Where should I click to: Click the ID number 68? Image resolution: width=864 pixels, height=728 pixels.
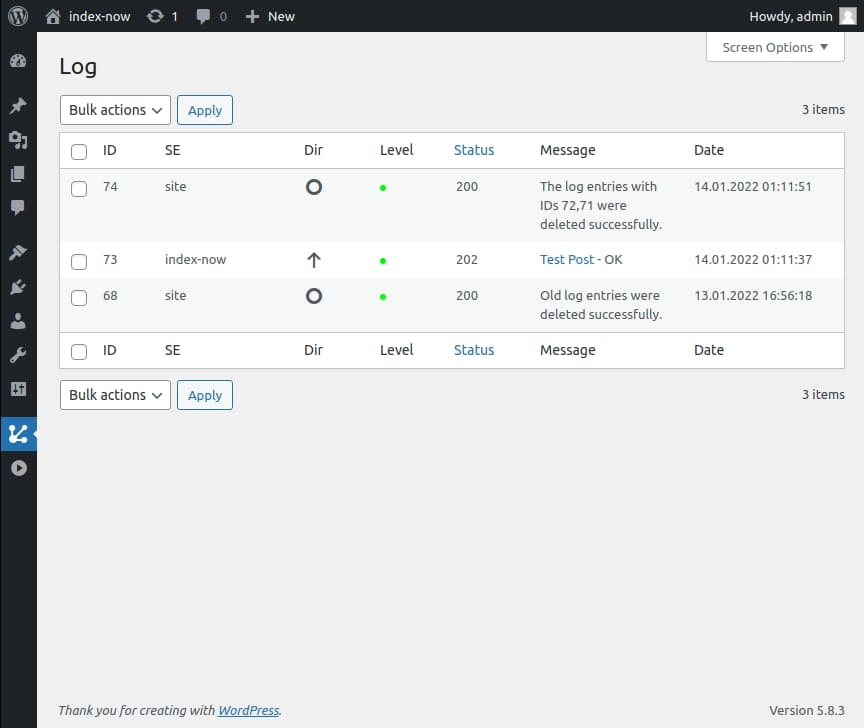[110, 295]
